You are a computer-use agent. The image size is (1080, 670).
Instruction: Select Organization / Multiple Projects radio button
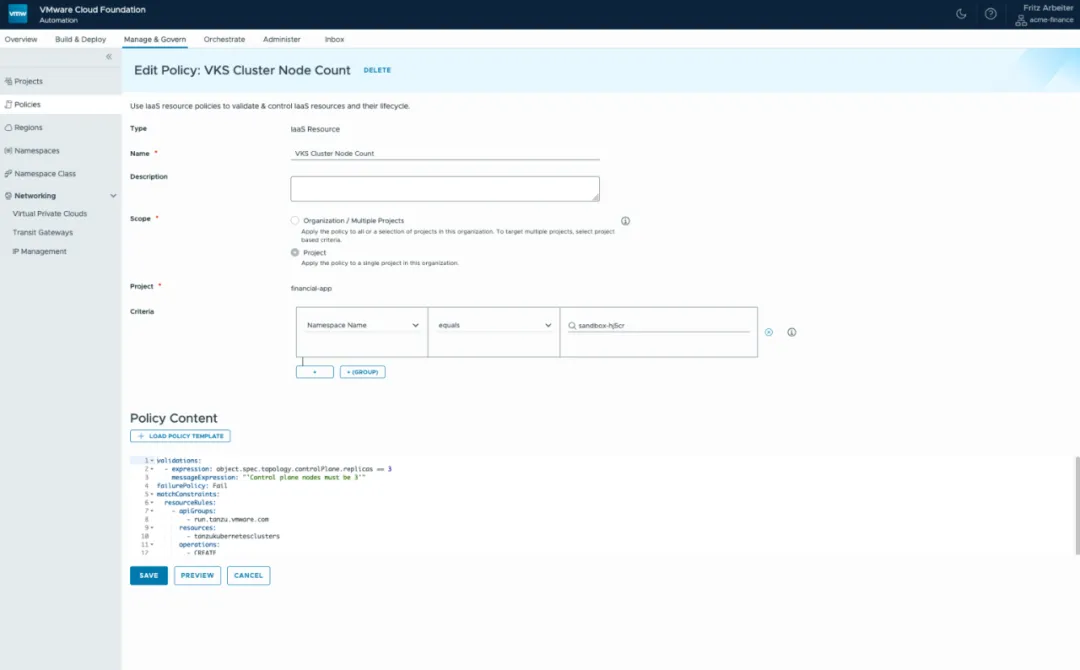click(295, 220)
